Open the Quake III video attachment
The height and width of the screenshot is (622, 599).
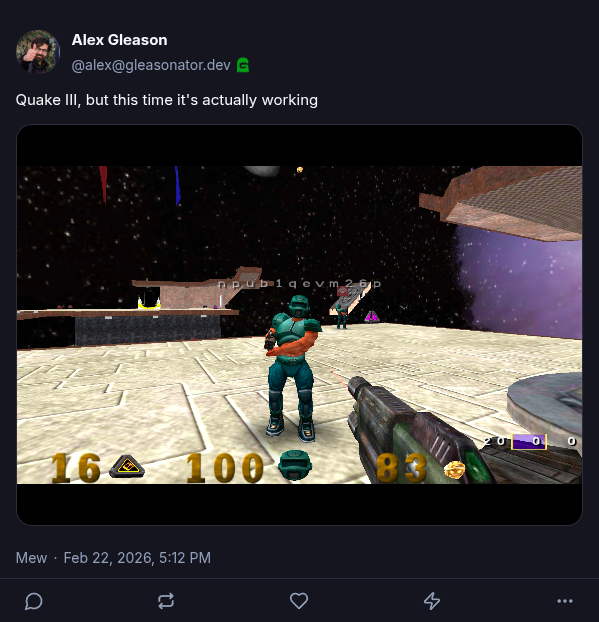click(299, 324)
